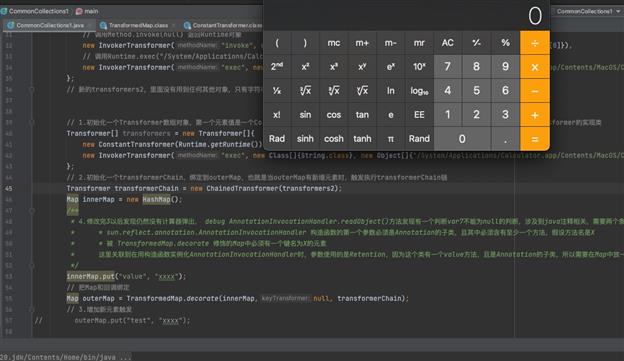Click the multiply operator key
This screenshot has width=624, height=361.
535,66
